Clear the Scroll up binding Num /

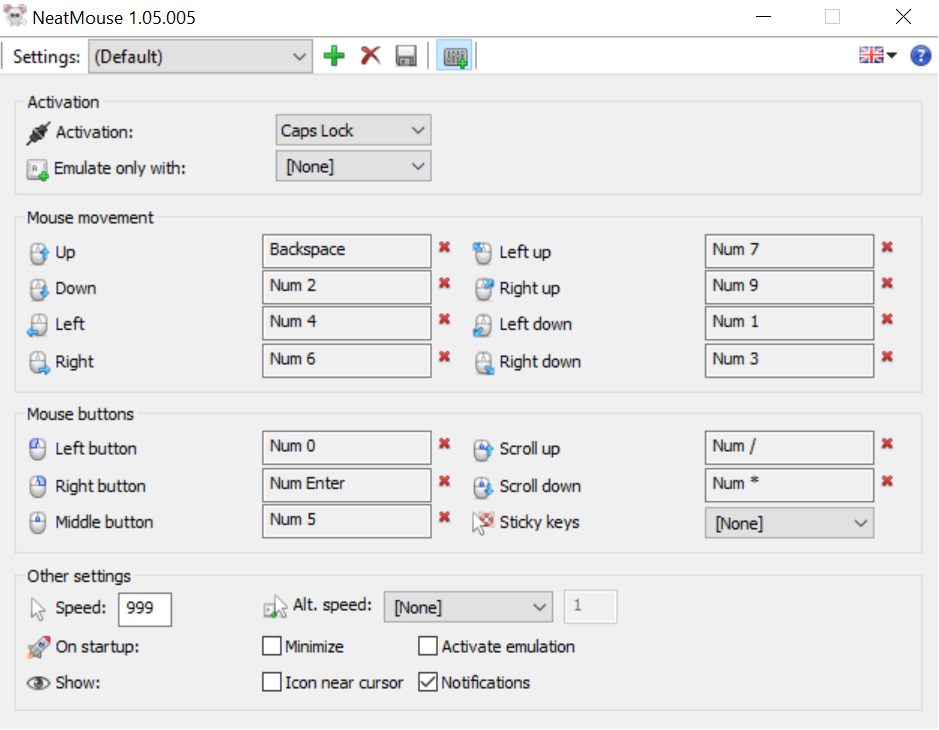coord(887,444)
